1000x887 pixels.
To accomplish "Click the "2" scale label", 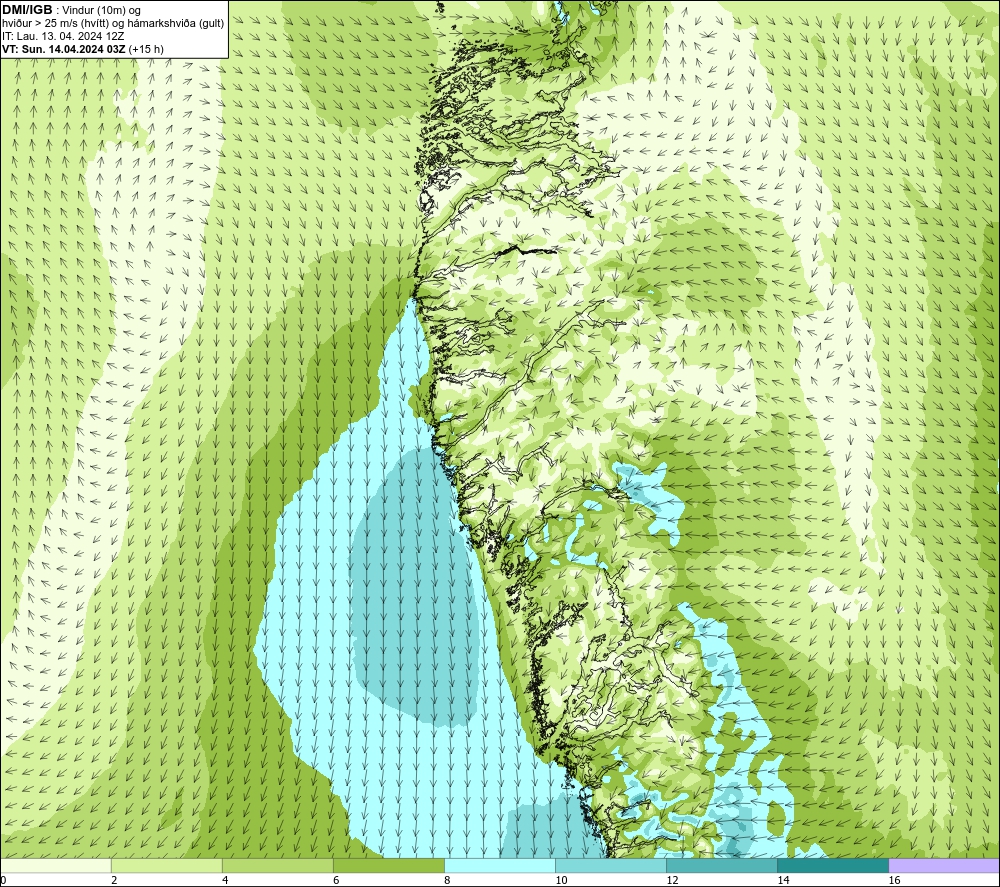I will pyautogui.click(x=114, y=880).
